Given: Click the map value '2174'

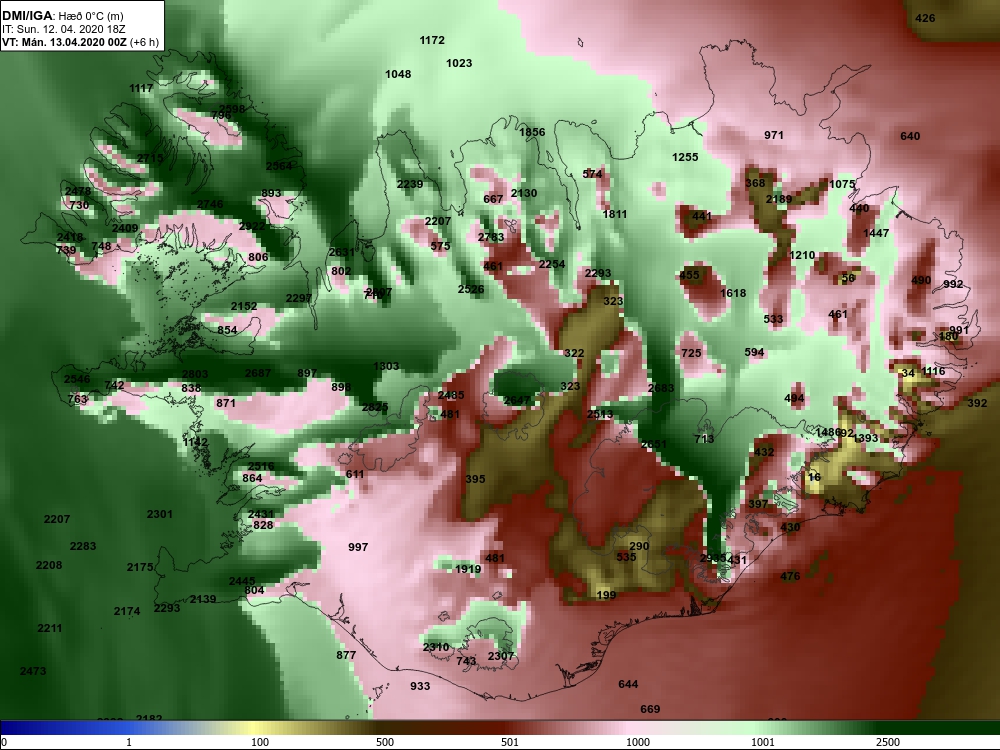Looking at the screenshot, I should tap(127, 612).
